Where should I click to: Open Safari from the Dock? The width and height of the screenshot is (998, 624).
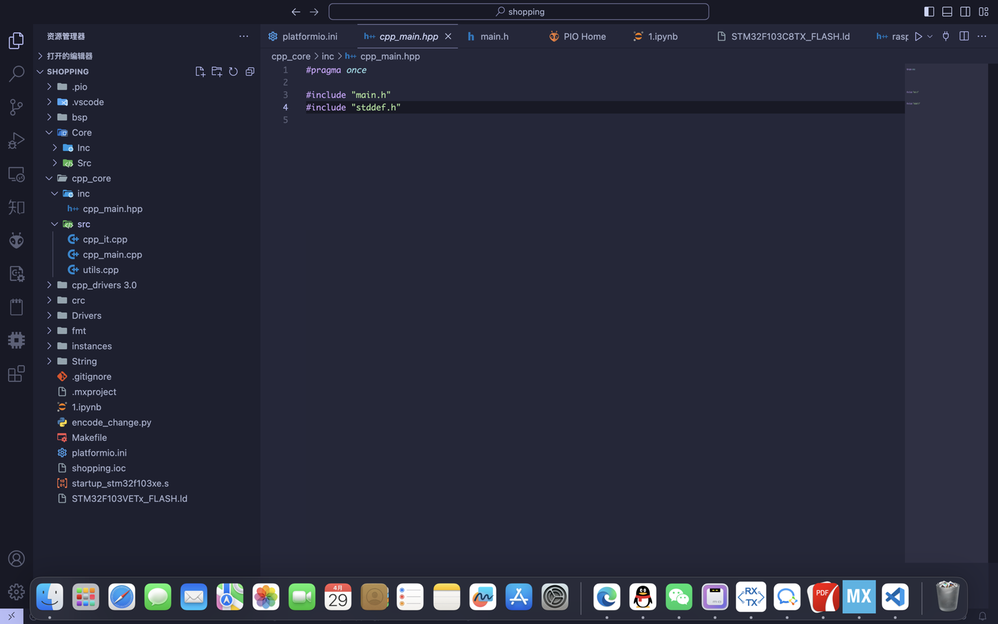(121, 597)
